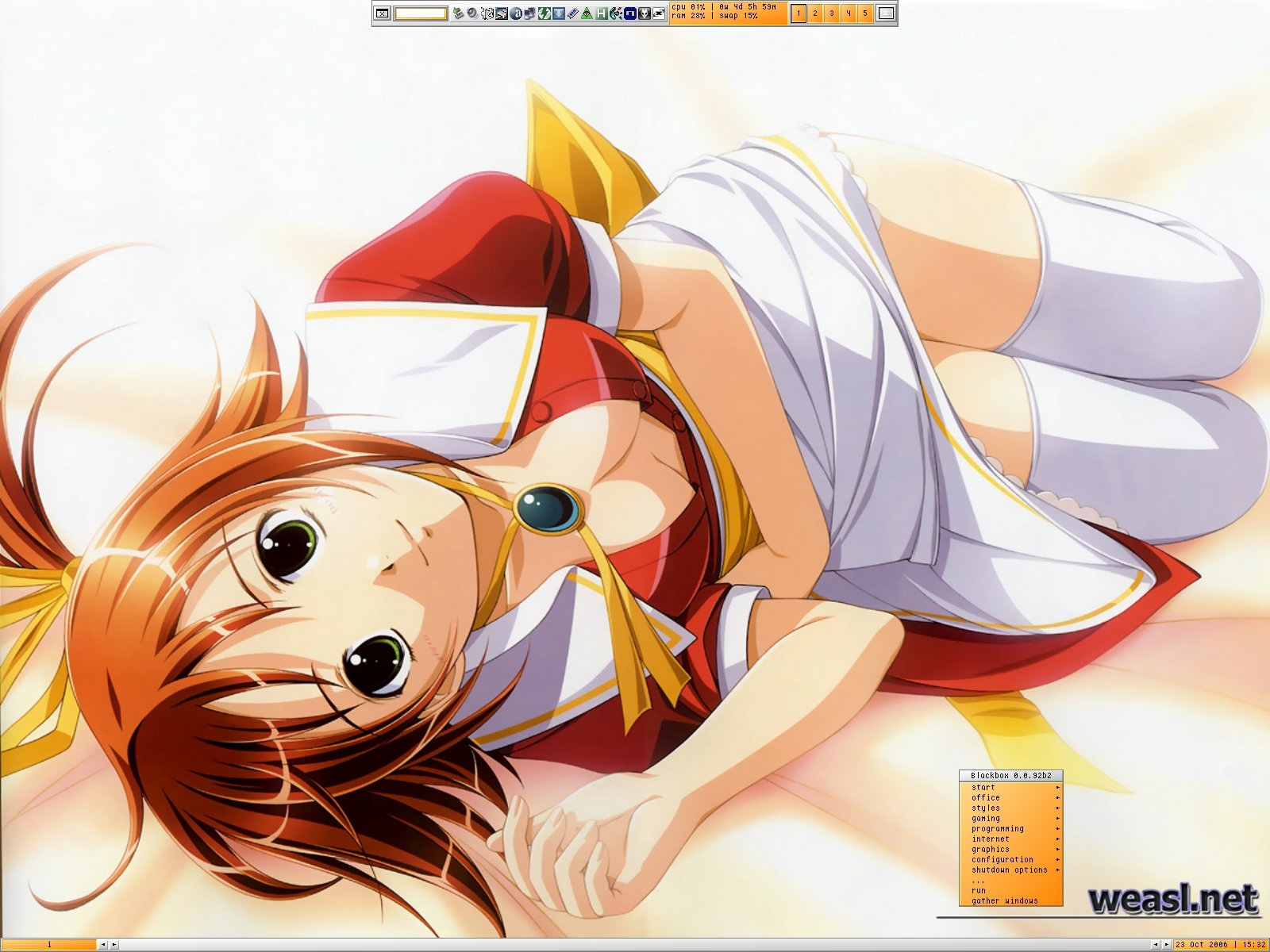Viewport: 1270px width, 952px height.
Task: Select the '...' entry in Blackbox menu
Action: 1010,881
